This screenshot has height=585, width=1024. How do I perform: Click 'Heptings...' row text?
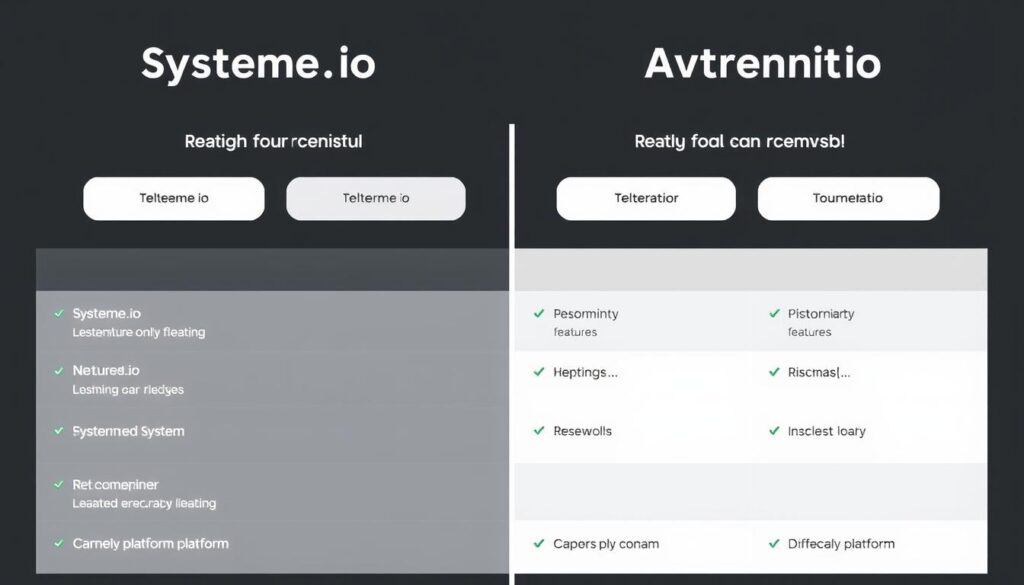pyautogui.click(x=585, y=373)
